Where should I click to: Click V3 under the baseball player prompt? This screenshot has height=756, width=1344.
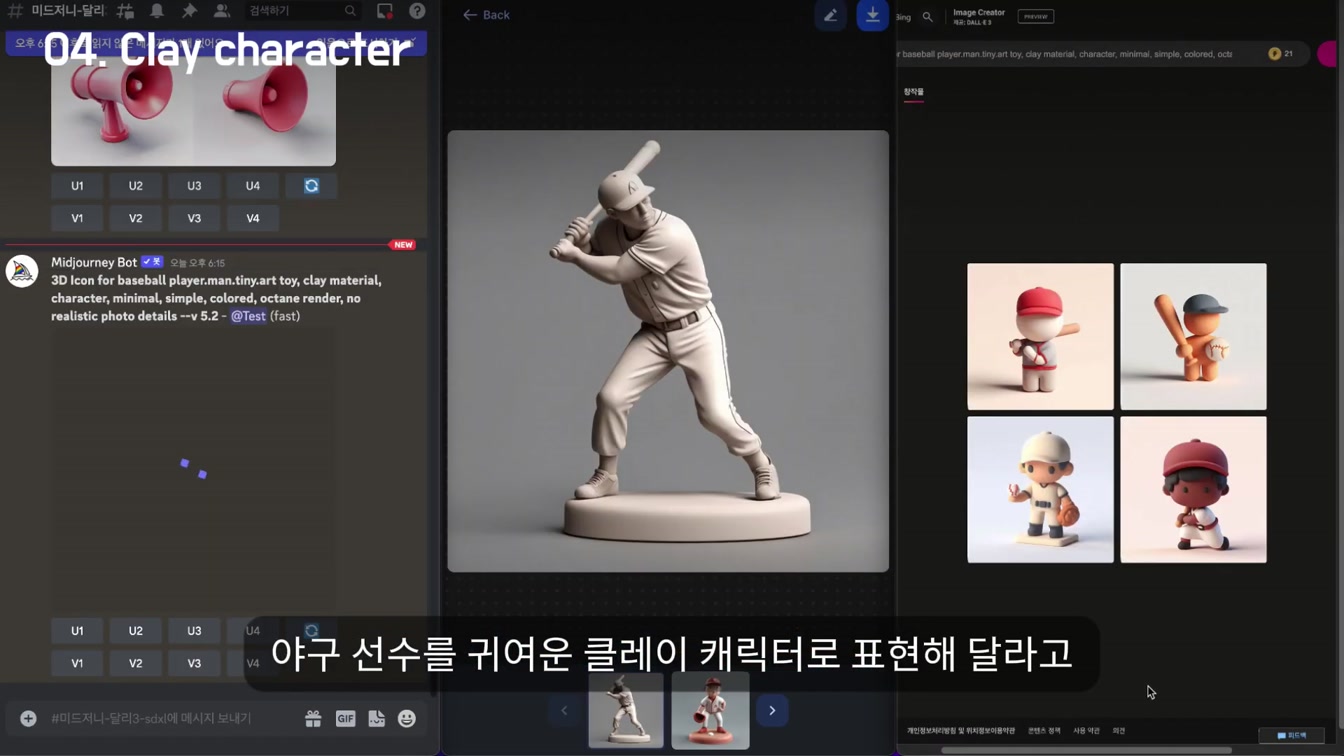click(x=194, y=663)
